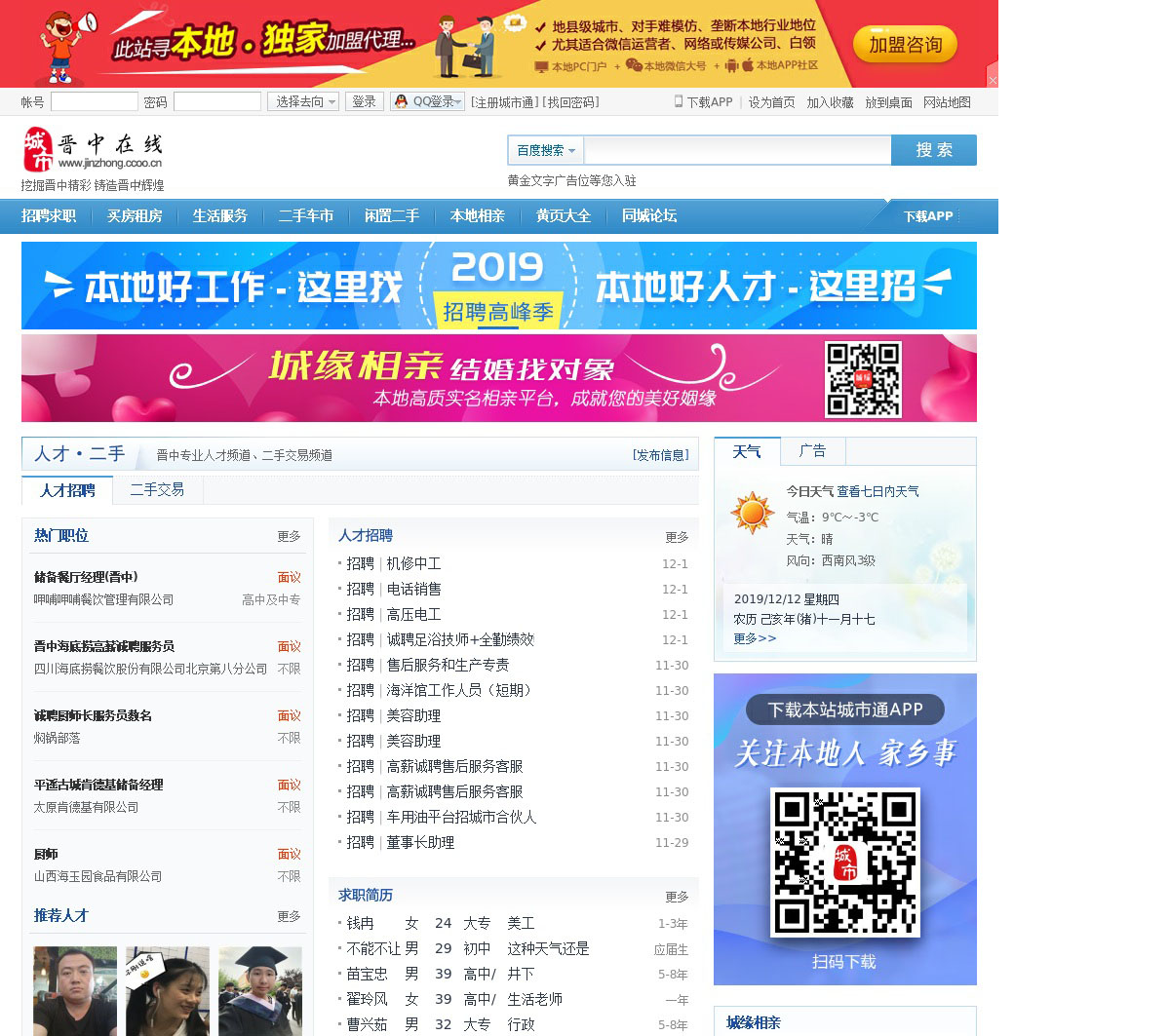The image size is (1170, 1036).
Task: Click the 加入收藏 link
Action: (x=830, y=102)
